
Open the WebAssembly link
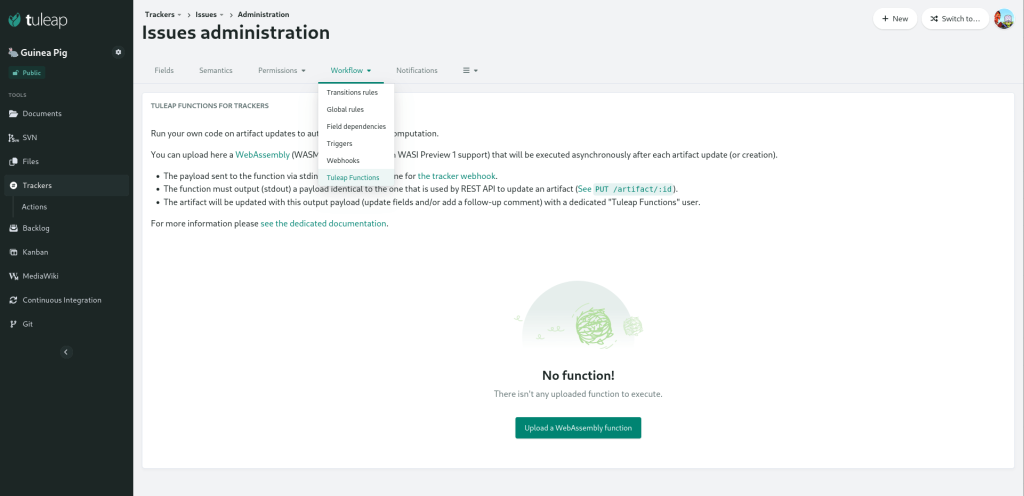coord(263,155)
